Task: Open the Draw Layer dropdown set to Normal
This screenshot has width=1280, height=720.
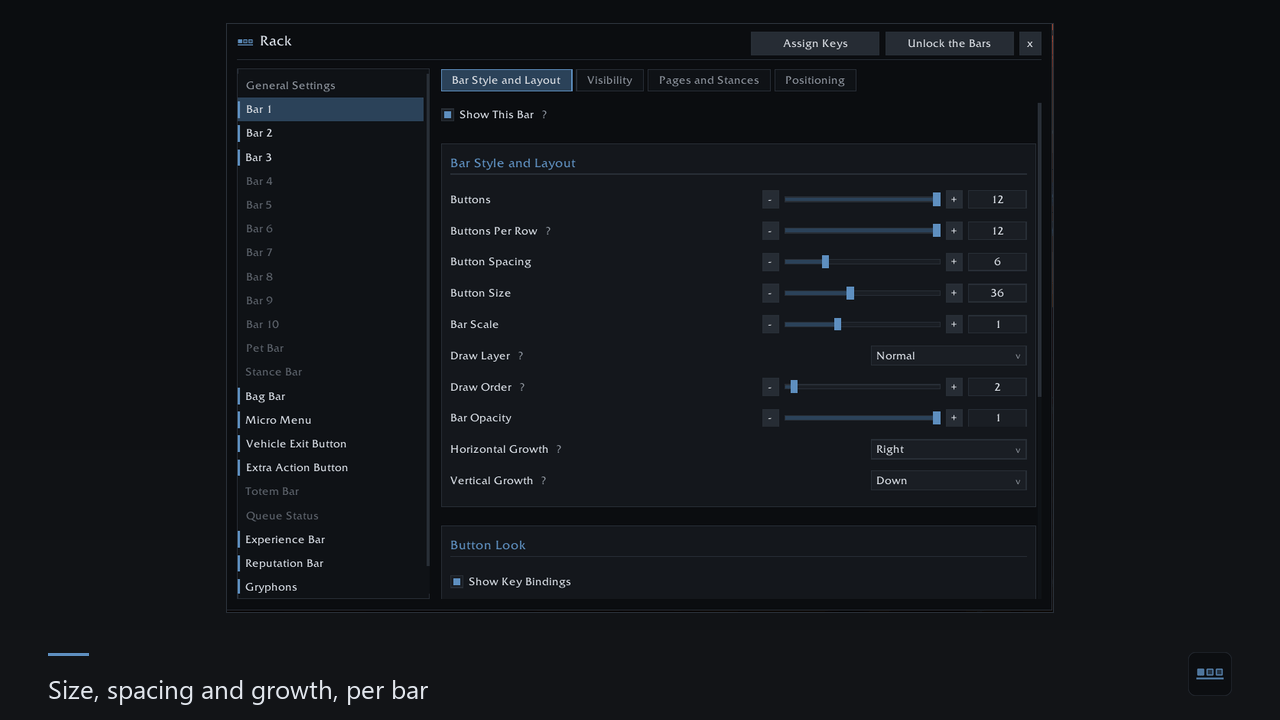Action: [948, 356]
